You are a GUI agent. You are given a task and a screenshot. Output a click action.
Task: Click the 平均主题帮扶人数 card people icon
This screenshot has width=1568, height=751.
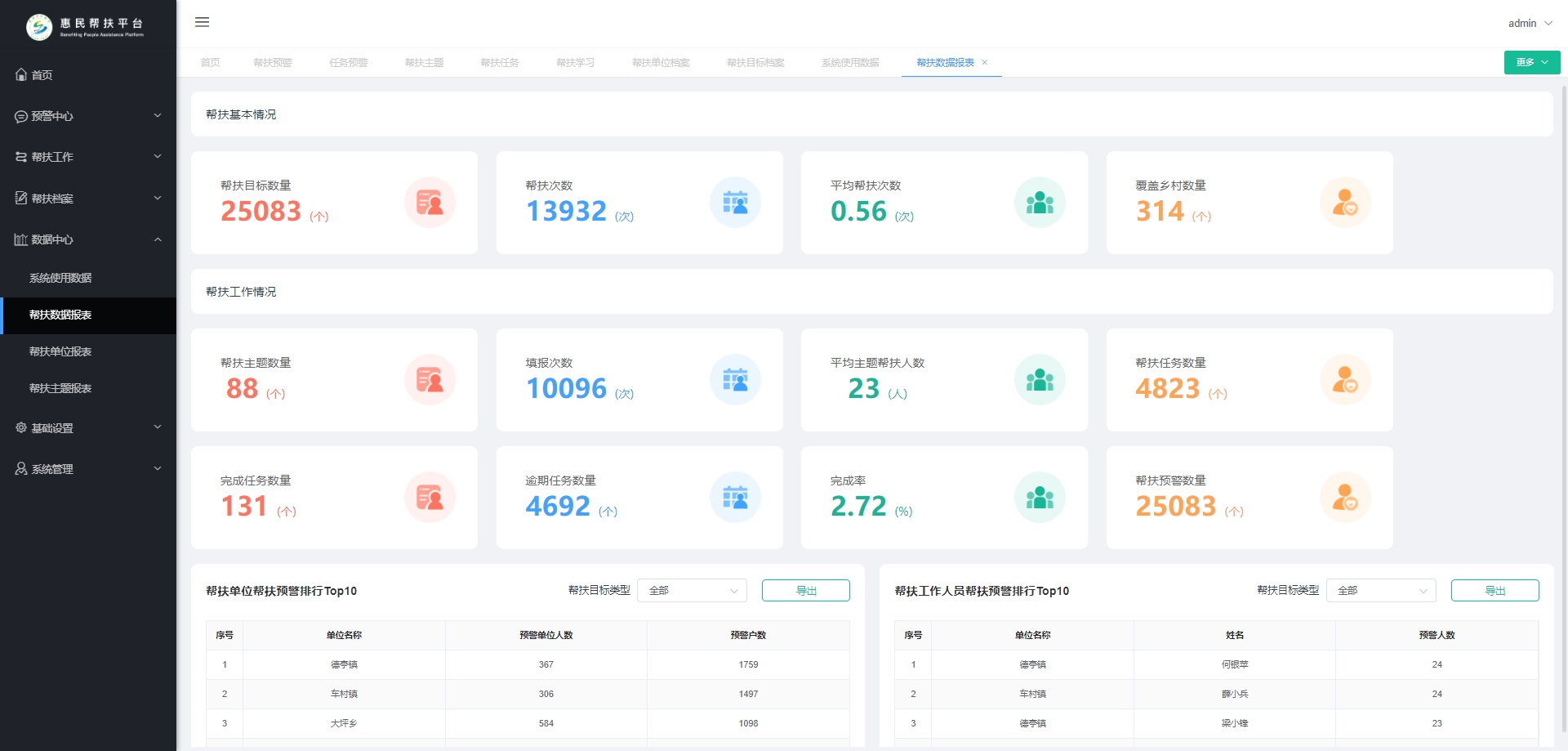point(1040,379)
